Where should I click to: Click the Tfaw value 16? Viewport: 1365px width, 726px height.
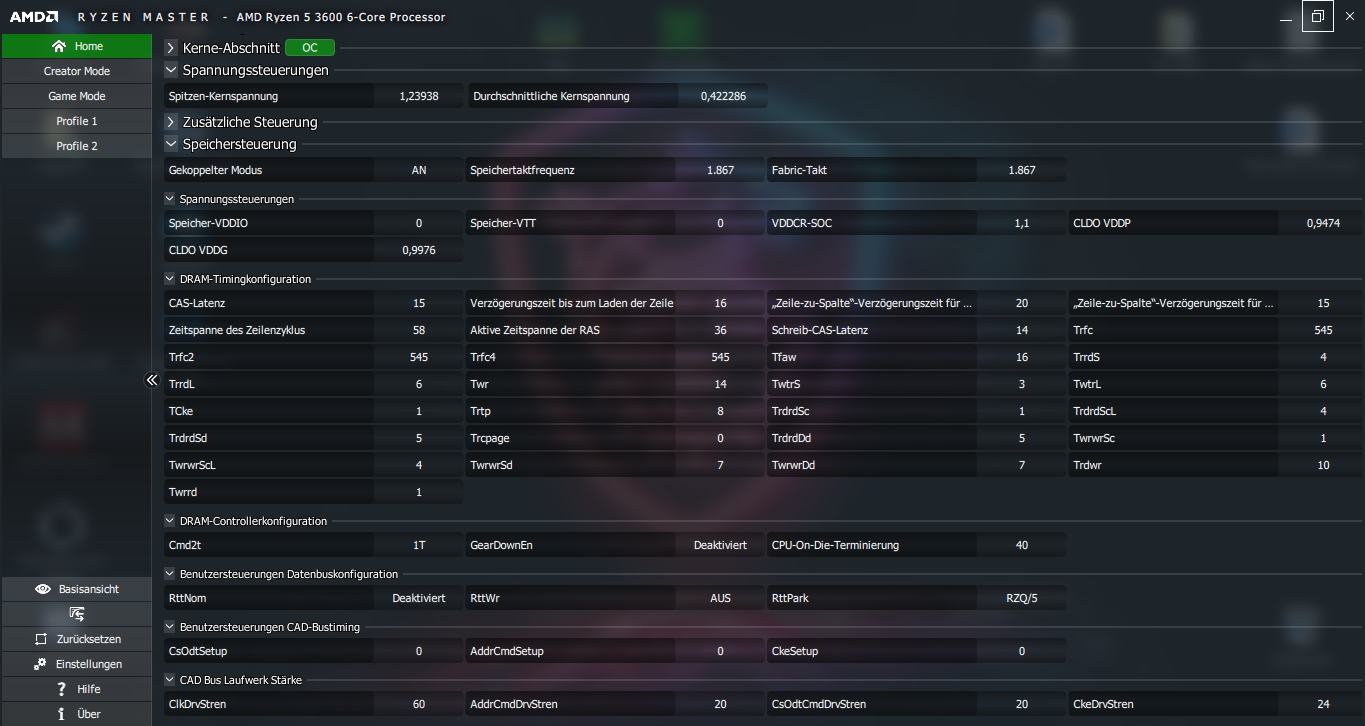[x=1021, y=357]
